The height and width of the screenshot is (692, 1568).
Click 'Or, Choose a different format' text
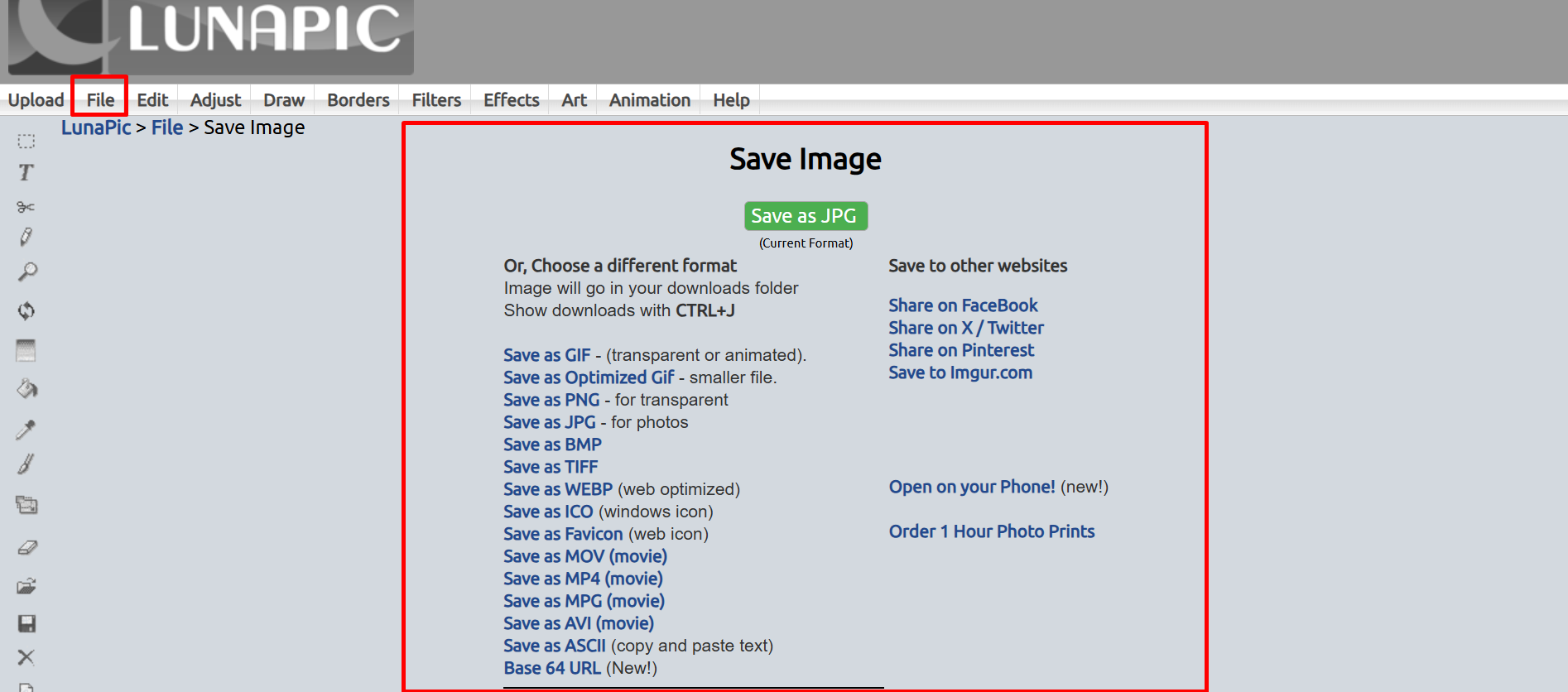pos(620,266)
